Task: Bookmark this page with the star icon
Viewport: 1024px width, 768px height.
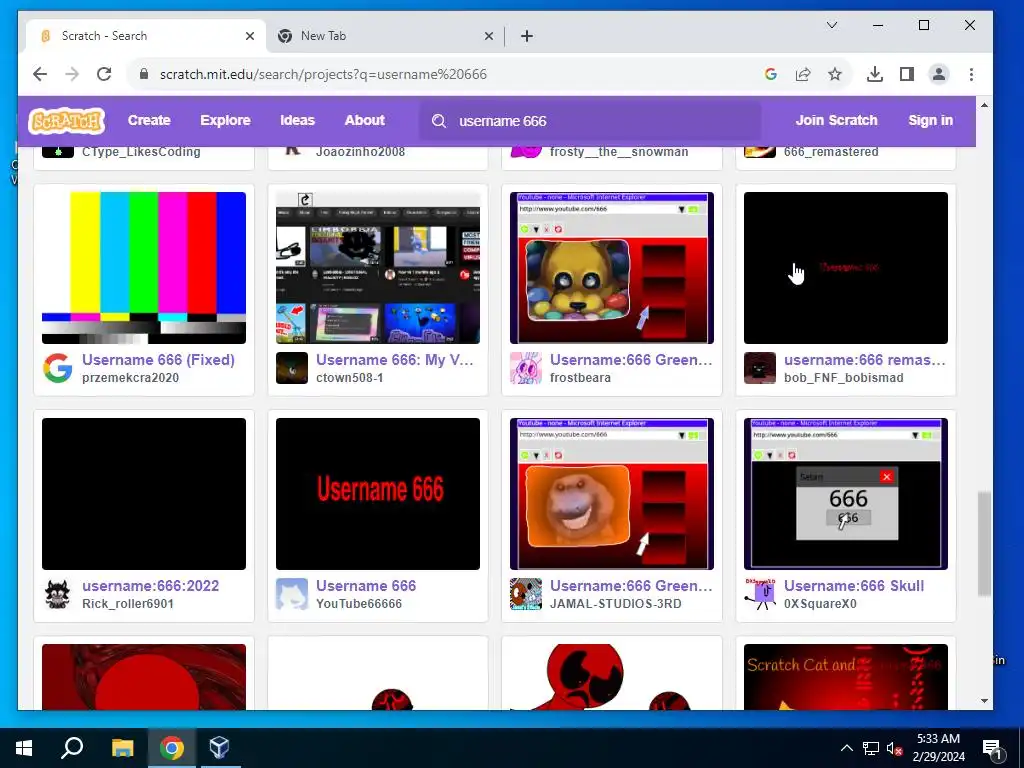Action: pyautogui.click(x=835, y=74)
